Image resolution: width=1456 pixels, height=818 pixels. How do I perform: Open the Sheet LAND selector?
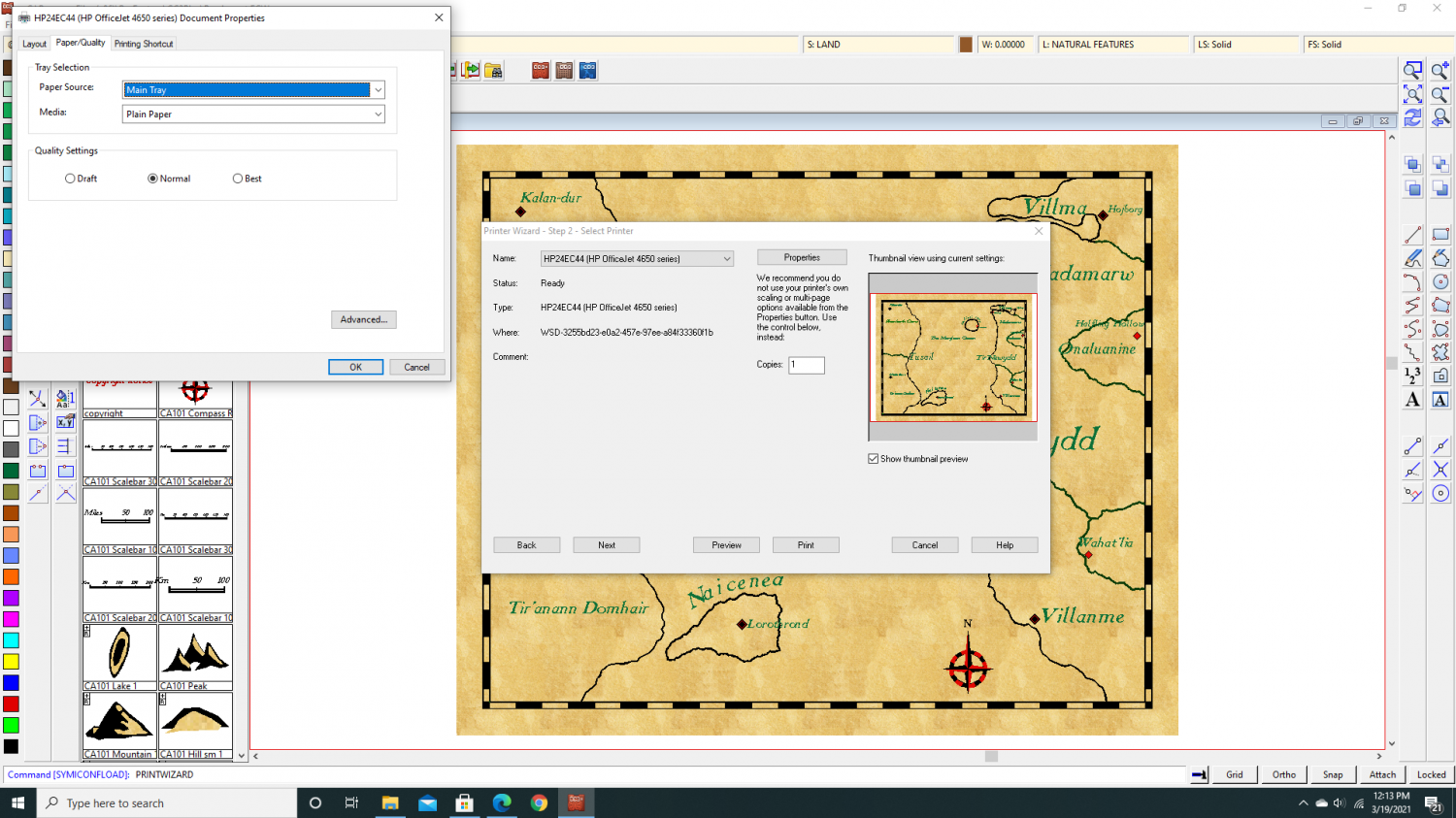click(879, 45)
